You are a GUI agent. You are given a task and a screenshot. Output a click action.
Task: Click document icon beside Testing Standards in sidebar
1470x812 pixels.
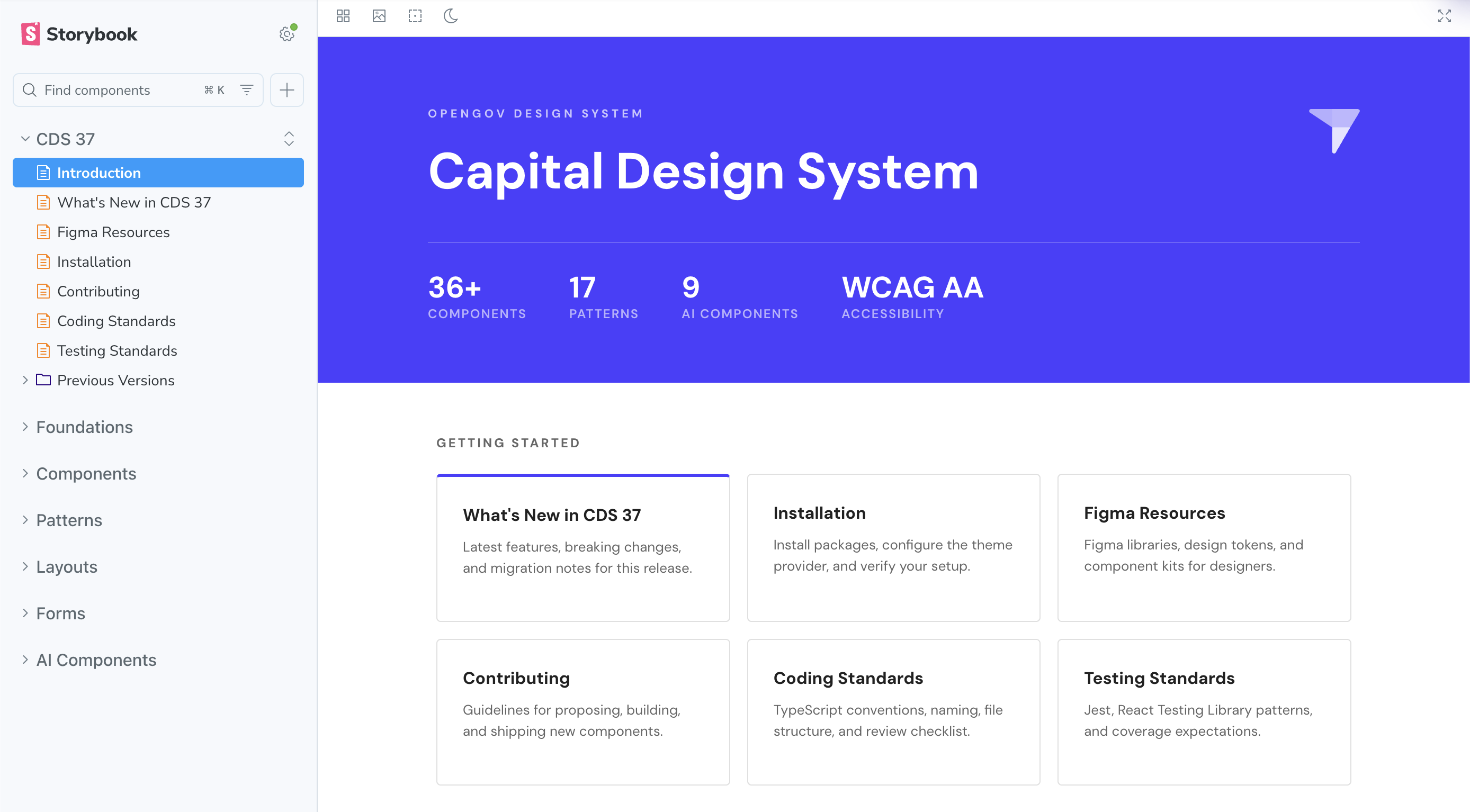(x=43, y=350)
